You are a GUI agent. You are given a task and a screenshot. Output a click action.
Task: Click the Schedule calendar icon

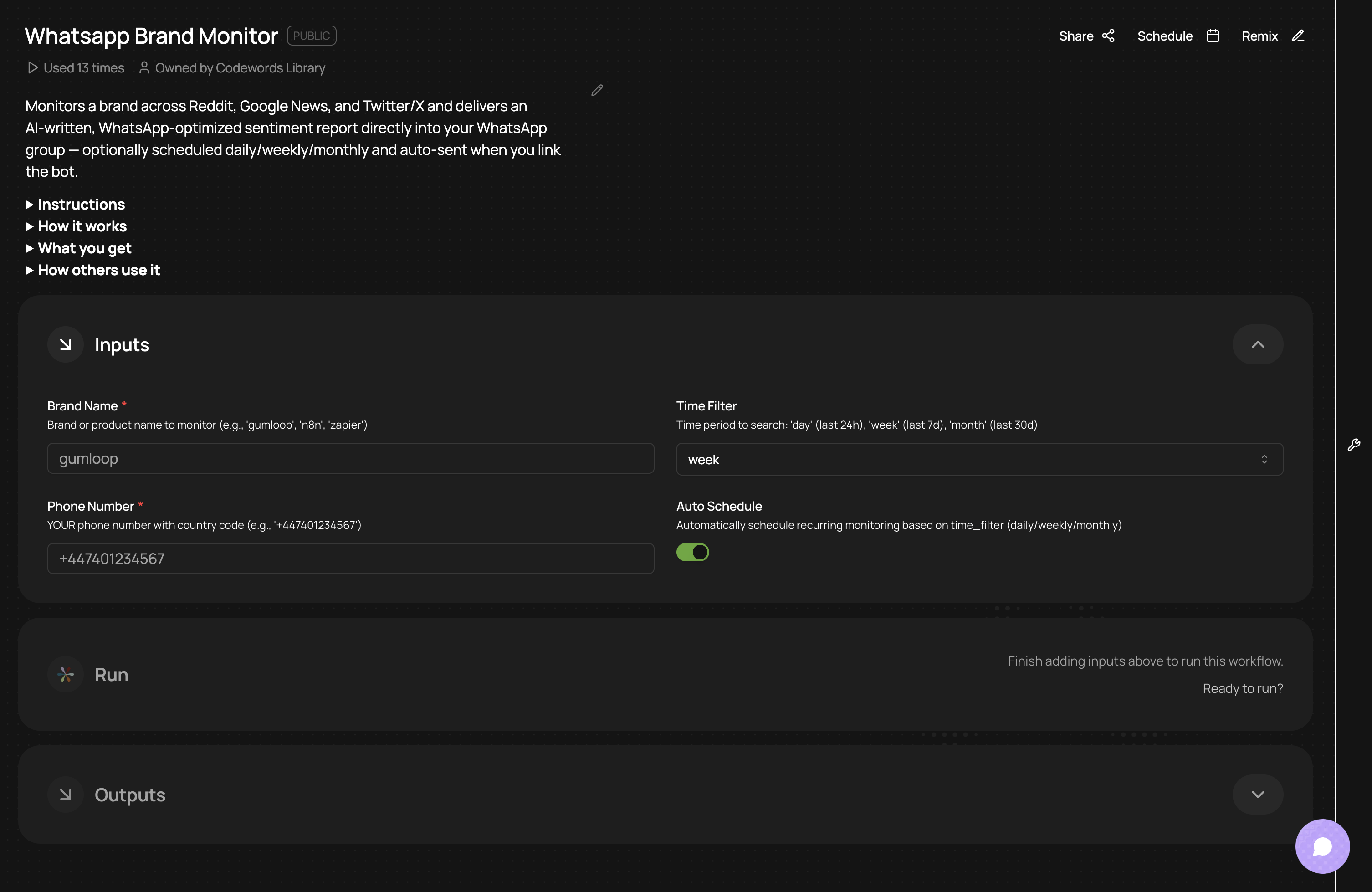1213,36
